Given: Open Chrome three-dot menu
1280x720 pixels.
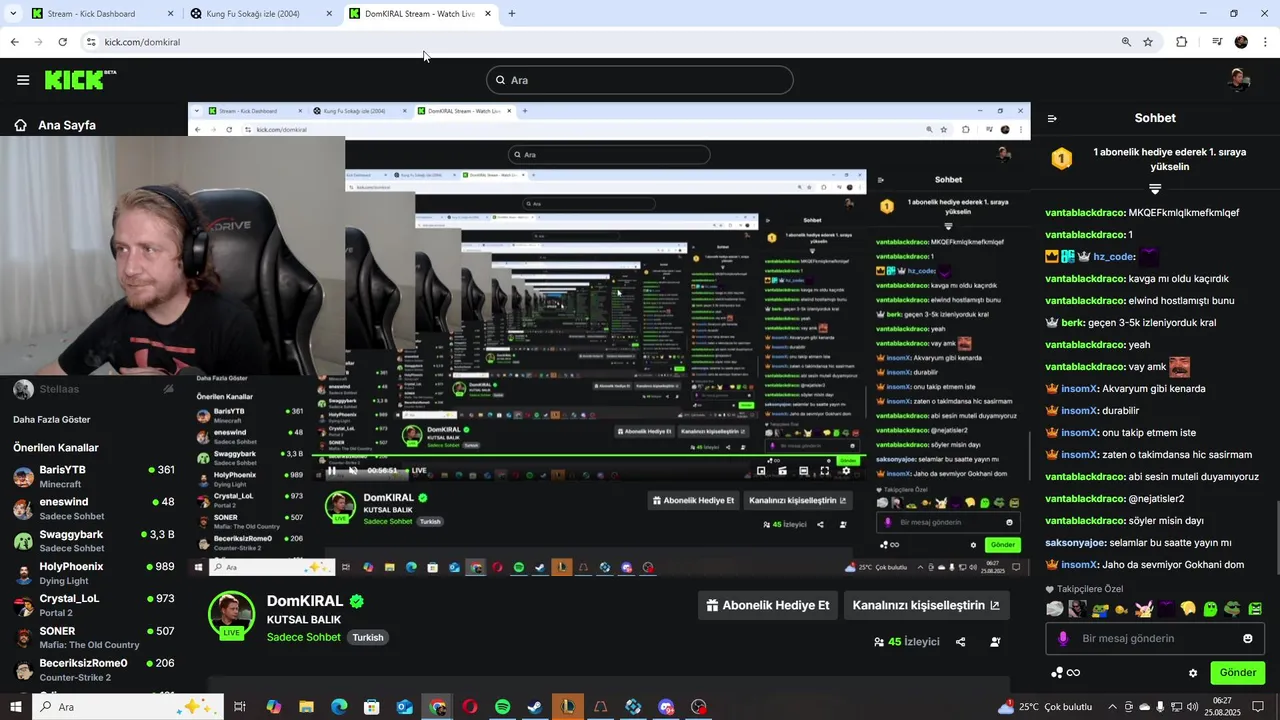Looking at the screenshot, I should [x=1266, y=42].
